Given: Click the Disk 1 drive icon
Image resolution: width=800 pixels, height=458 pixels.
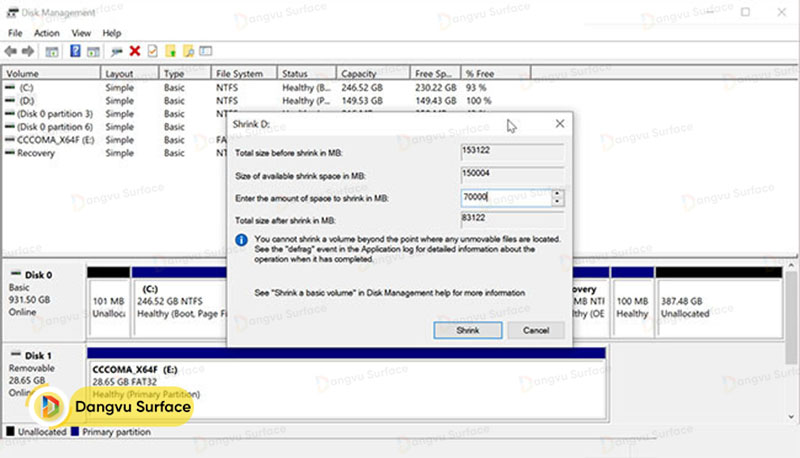Looking at the screenshot, I should [16, 354].
